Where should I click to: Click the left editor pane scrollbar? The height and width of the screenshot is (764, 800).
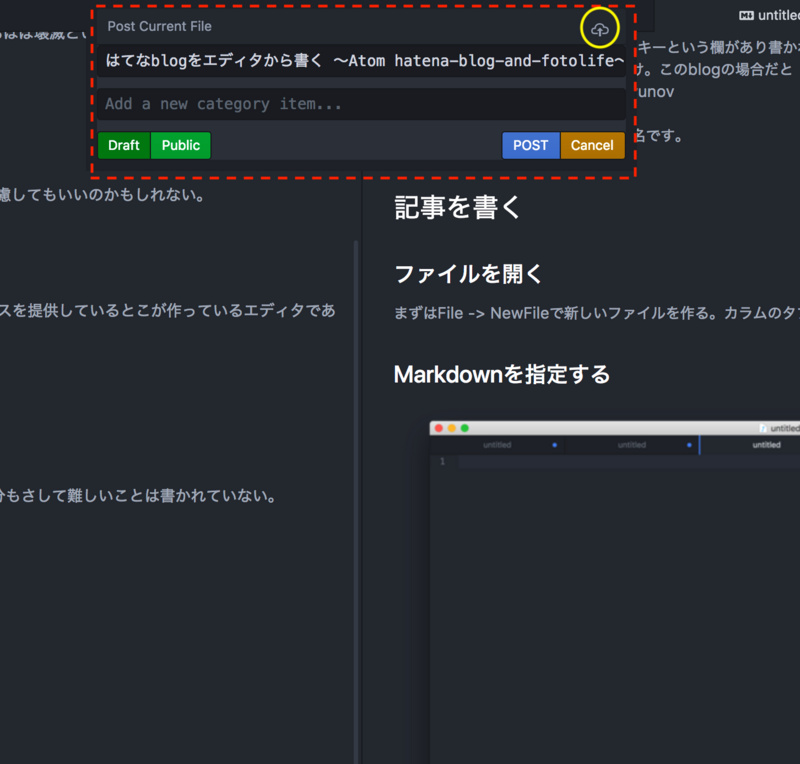point(356,502)
